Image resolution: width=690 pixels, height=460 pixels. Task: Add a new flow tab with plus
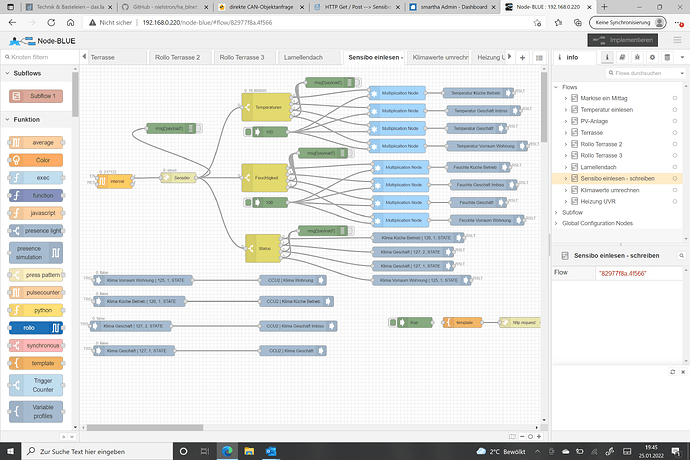(x=523, y=57)
